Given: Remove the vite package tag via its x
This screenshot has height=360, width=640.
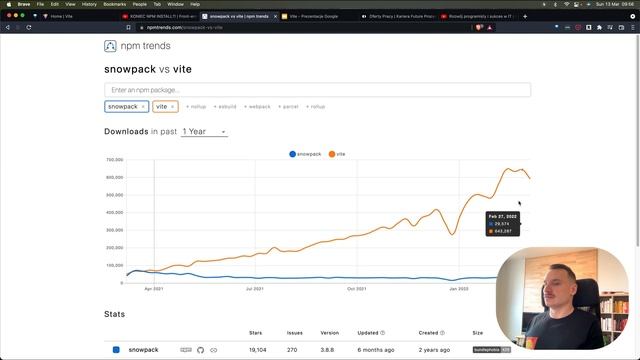Looking at the screenshot, I should [173, 107].
